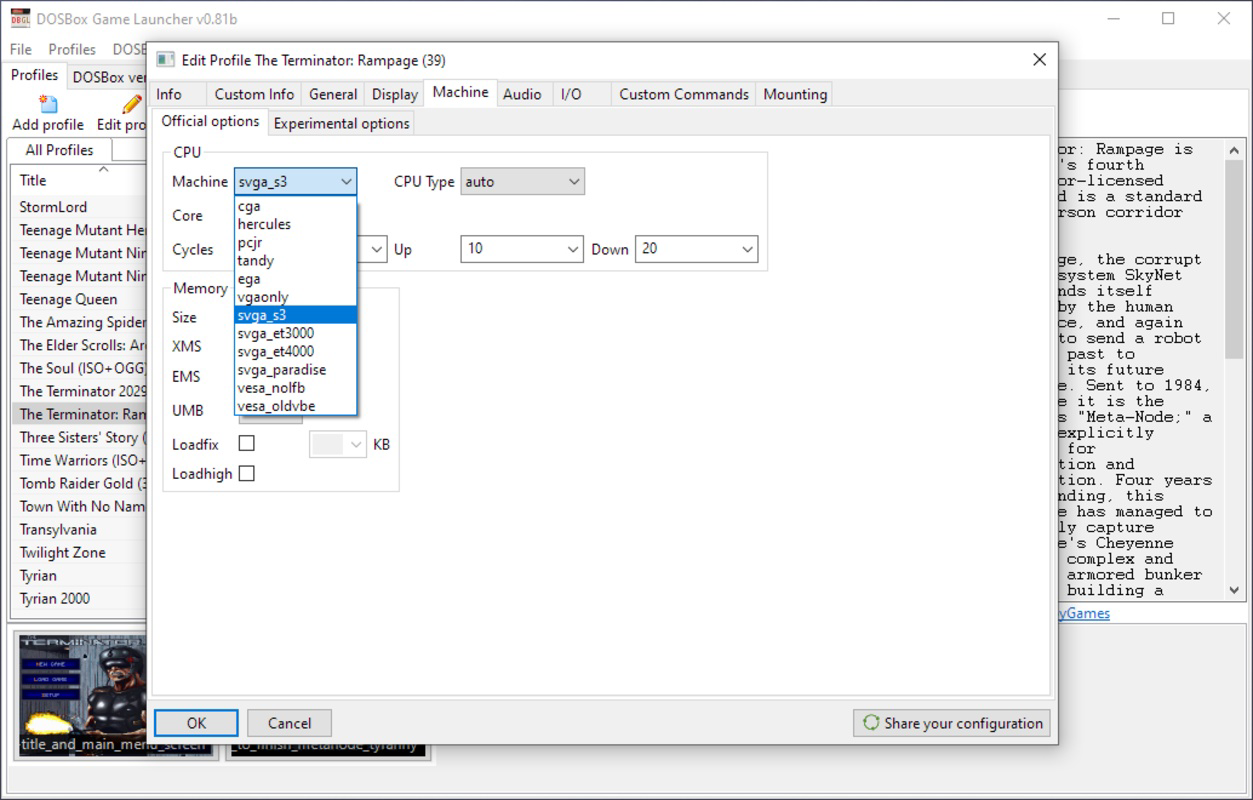The width and height of the screenshot is (1253, 800).
Task: Choose svga_et4000 from the machine list
Action: 295,351
